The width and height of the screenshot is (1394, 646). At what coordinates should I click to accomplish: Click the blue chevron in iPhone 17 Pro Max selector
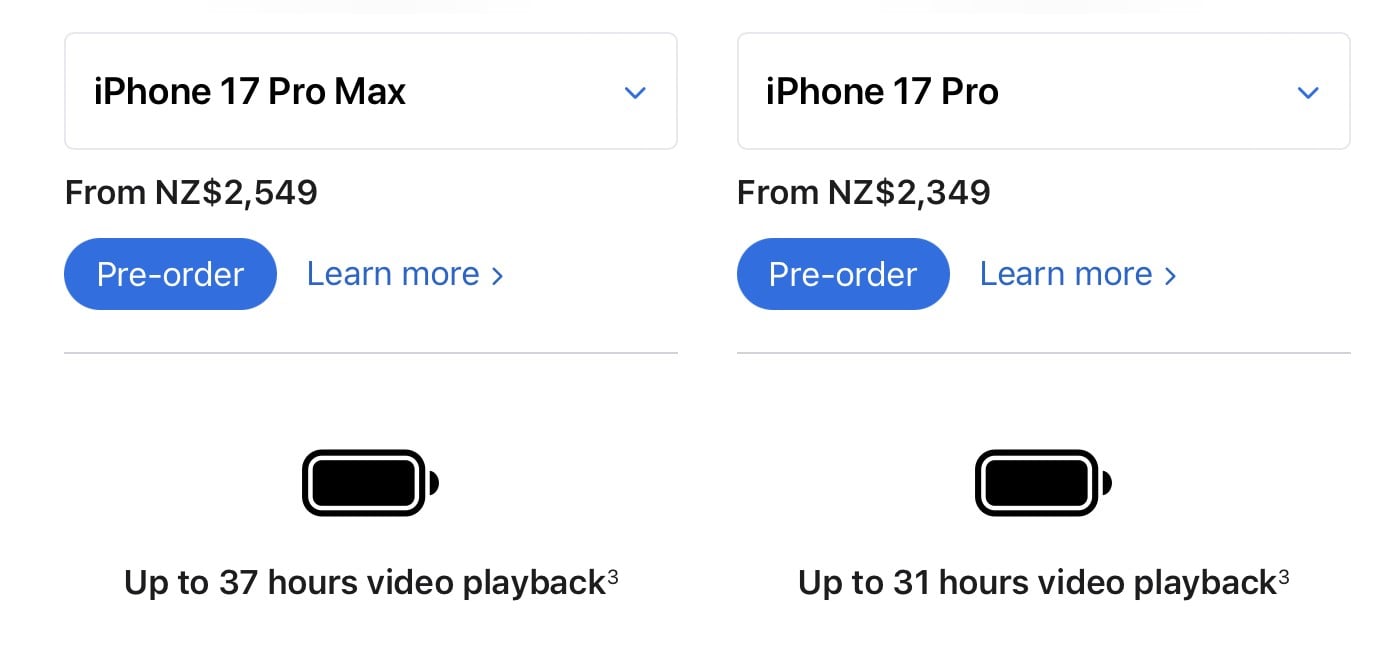[635, 93]
